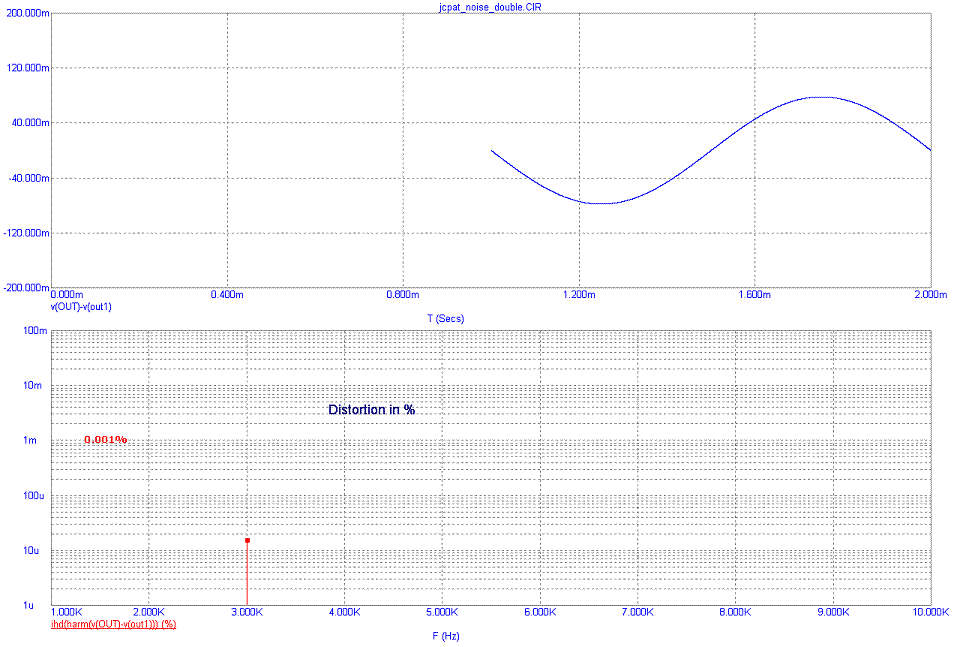Click the 4.000K frequency axis label
The image size is (957, 647).
pos(344,612)
